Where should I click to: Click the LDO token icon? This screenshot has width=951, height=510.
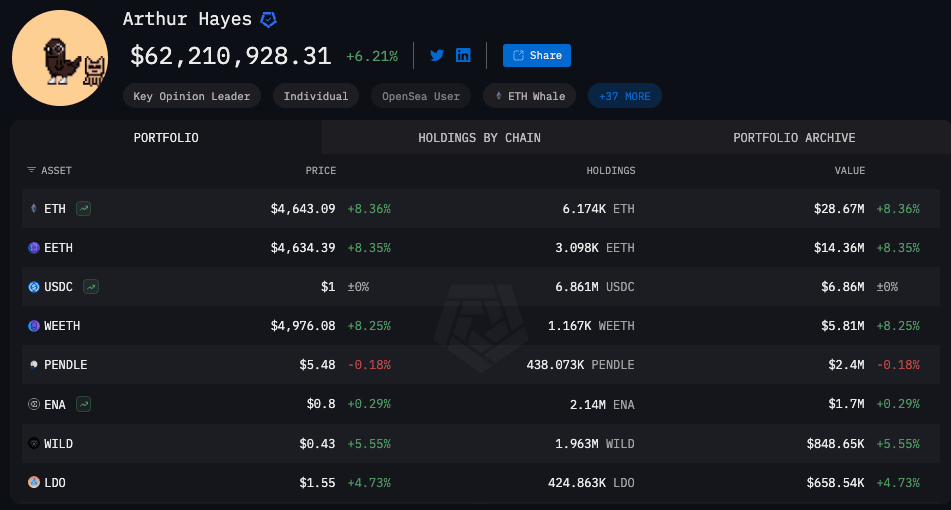pyautogui.click(x=34, y=482)
